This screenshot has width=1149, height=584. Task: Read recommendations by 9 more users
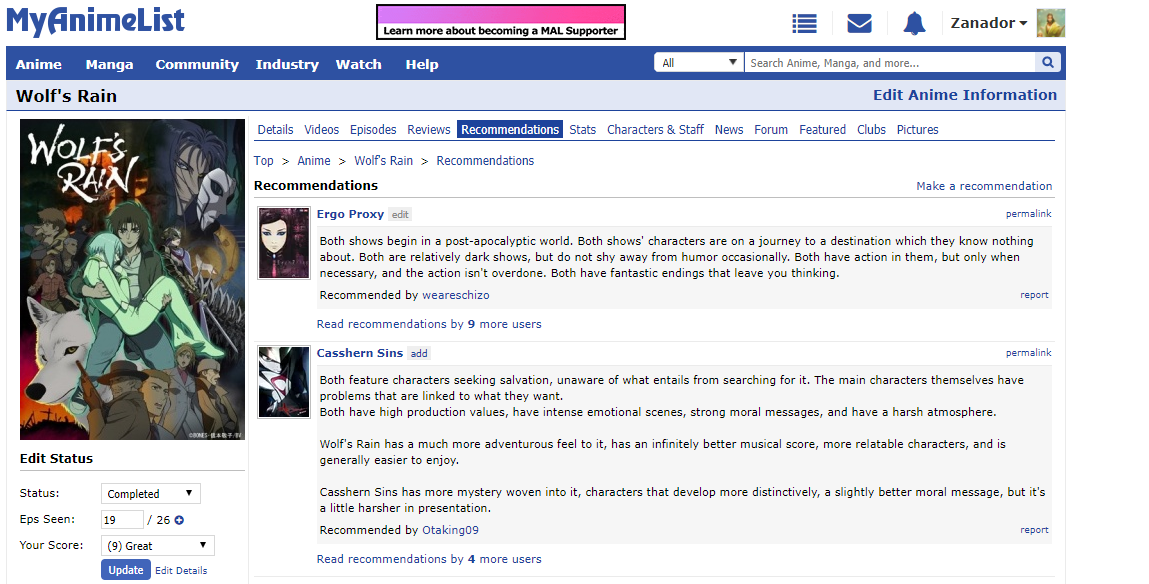pyautogui.click(x=429, y=324)
